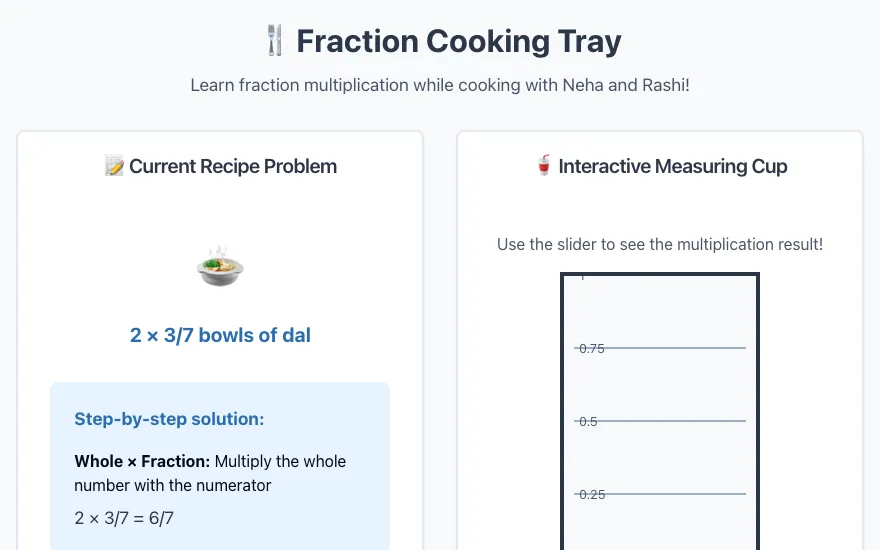
Task: Click the 0.25 mark on measuring cup
Action: (592, 494)
